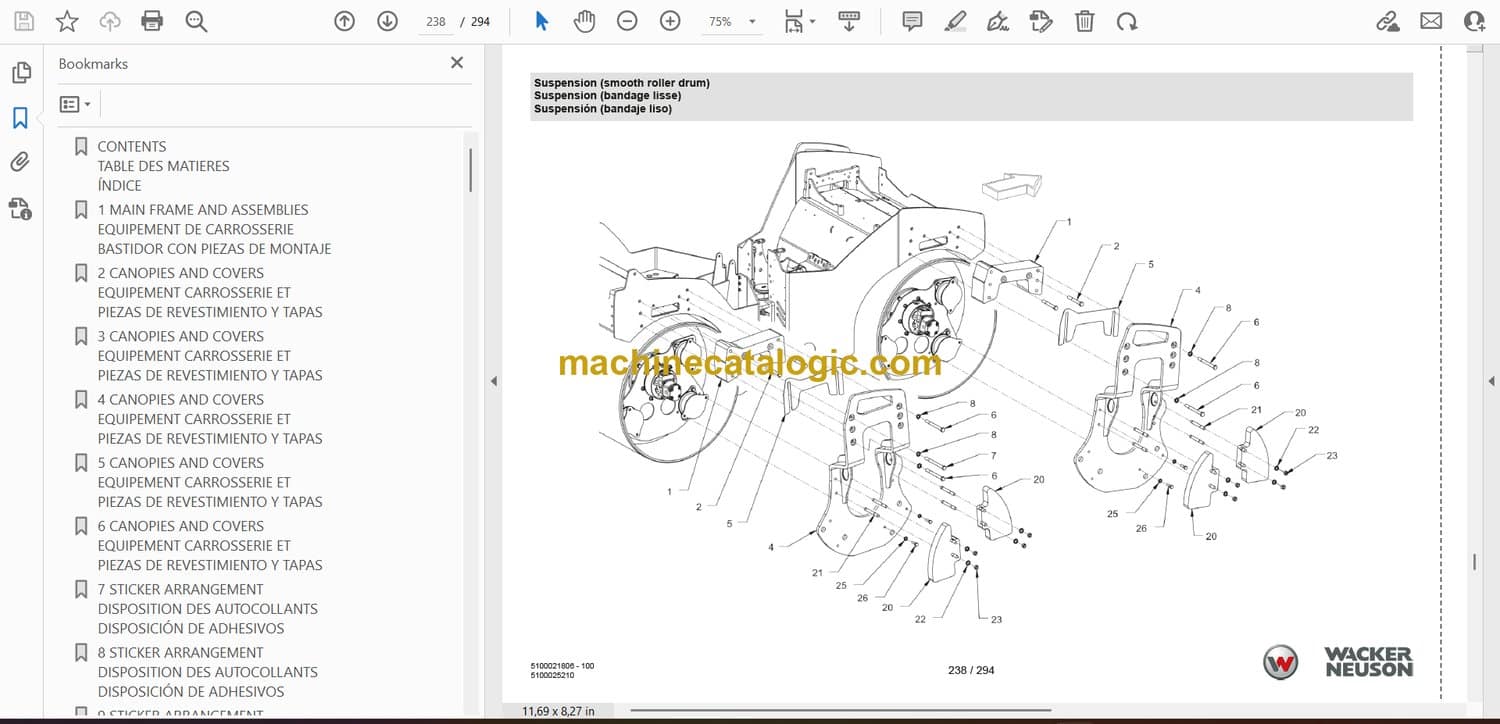The image size is (1500, 724).
Task: Jump to 2 CANOPIES AND COVERS bookmark
Action: tap(210, 292)
